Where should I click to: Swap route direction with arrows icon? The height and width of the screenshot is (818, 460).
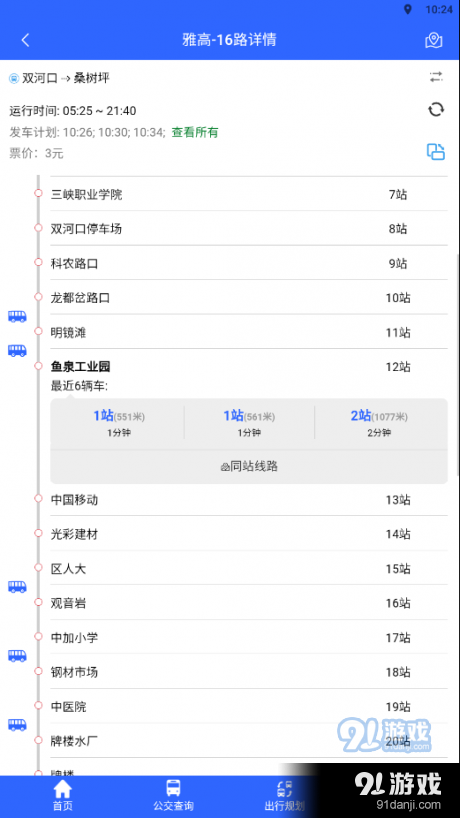pos(436,78)
